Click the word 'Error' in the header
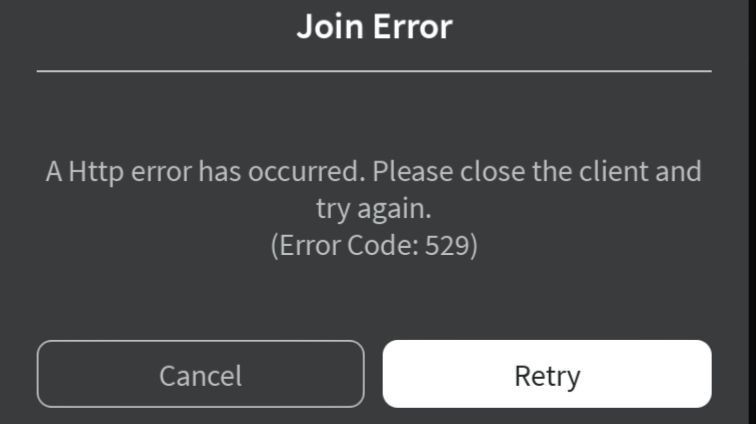 pos(413,27)
